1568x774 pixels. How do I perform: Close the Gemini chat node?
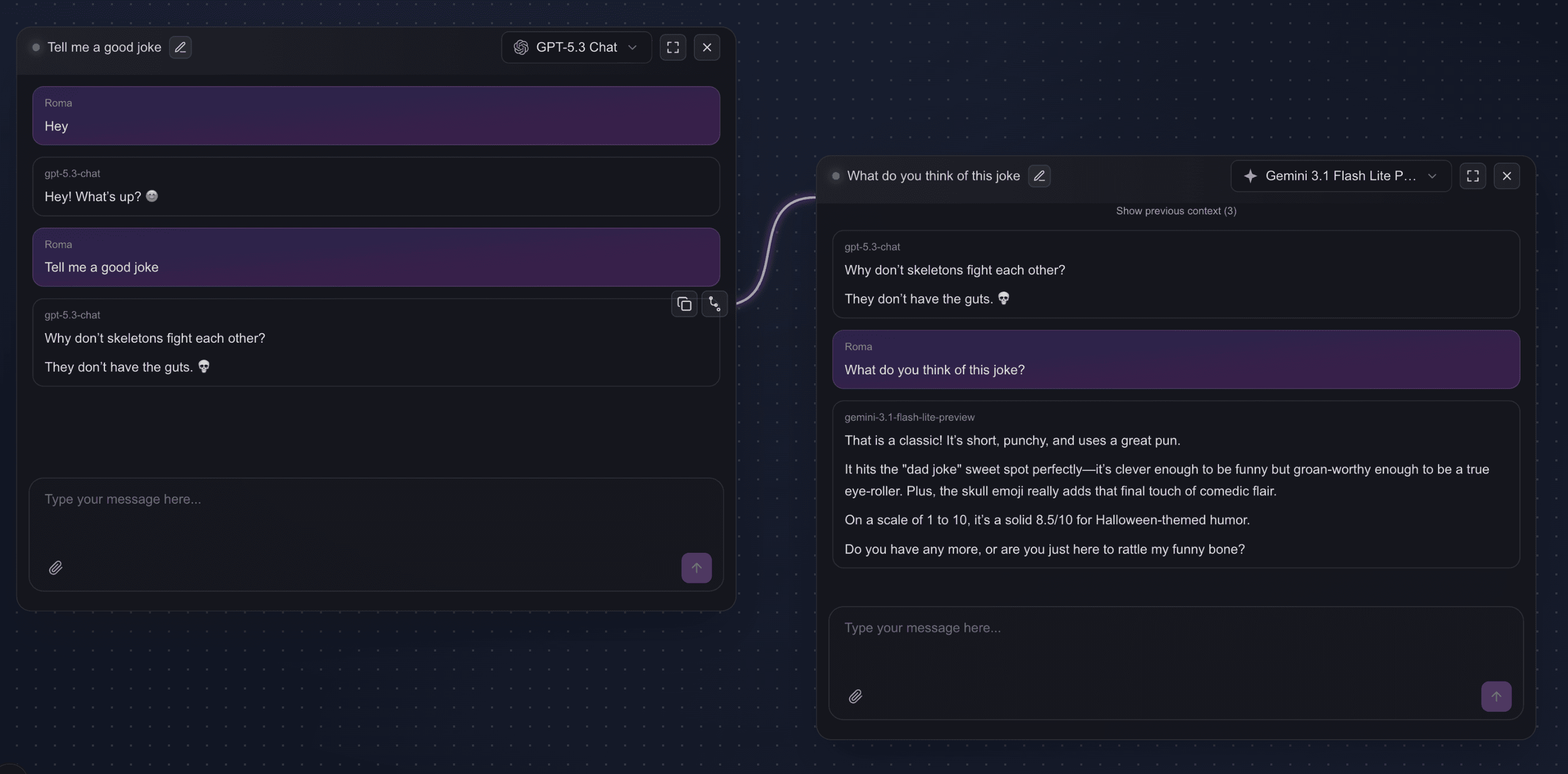click(1507, 176)
